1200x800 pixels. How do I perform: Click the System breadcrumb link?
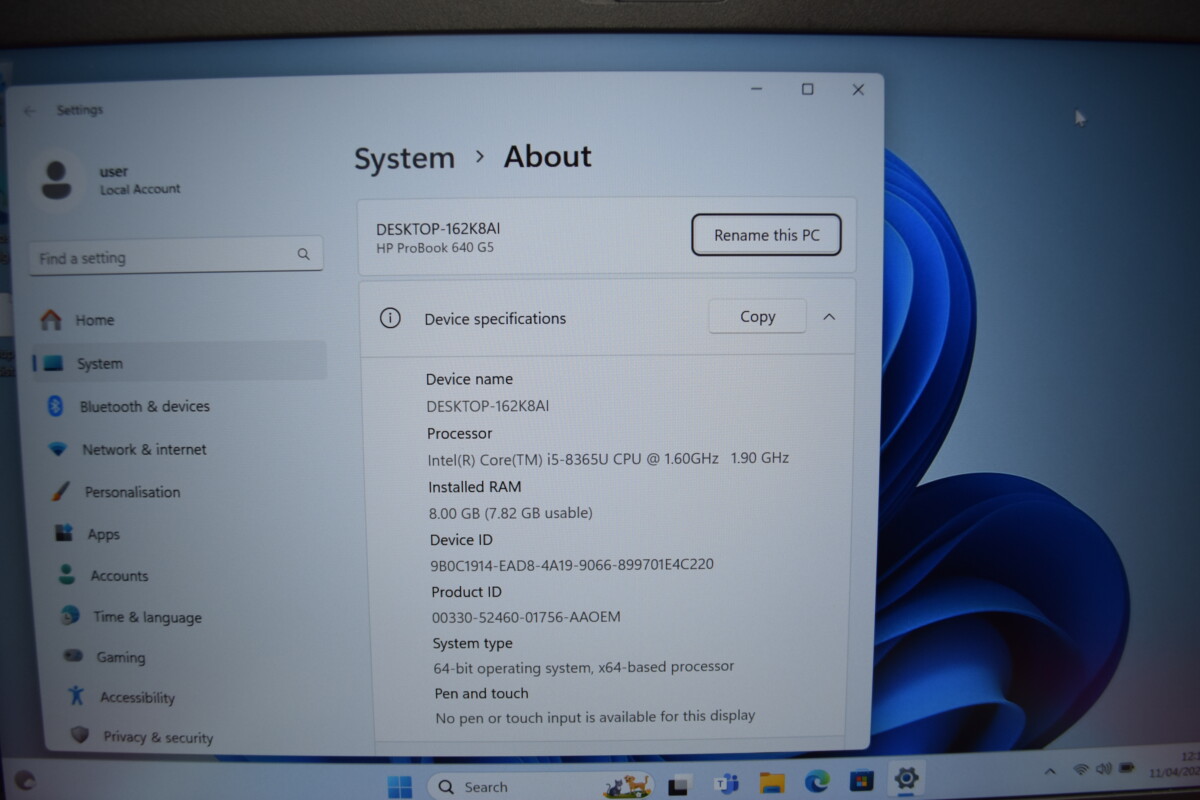(404, 158)
